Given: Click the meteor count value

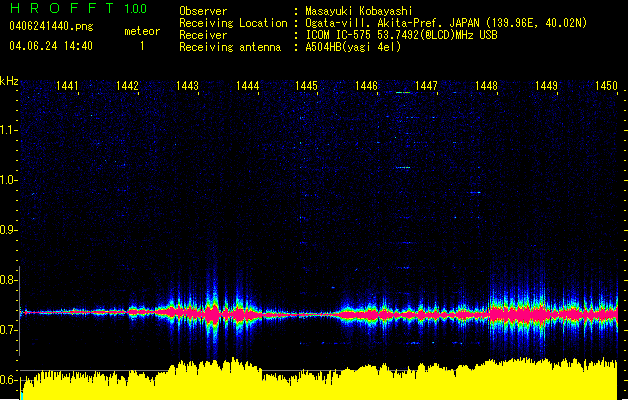Looking at the screenshot, I should 142,46.
